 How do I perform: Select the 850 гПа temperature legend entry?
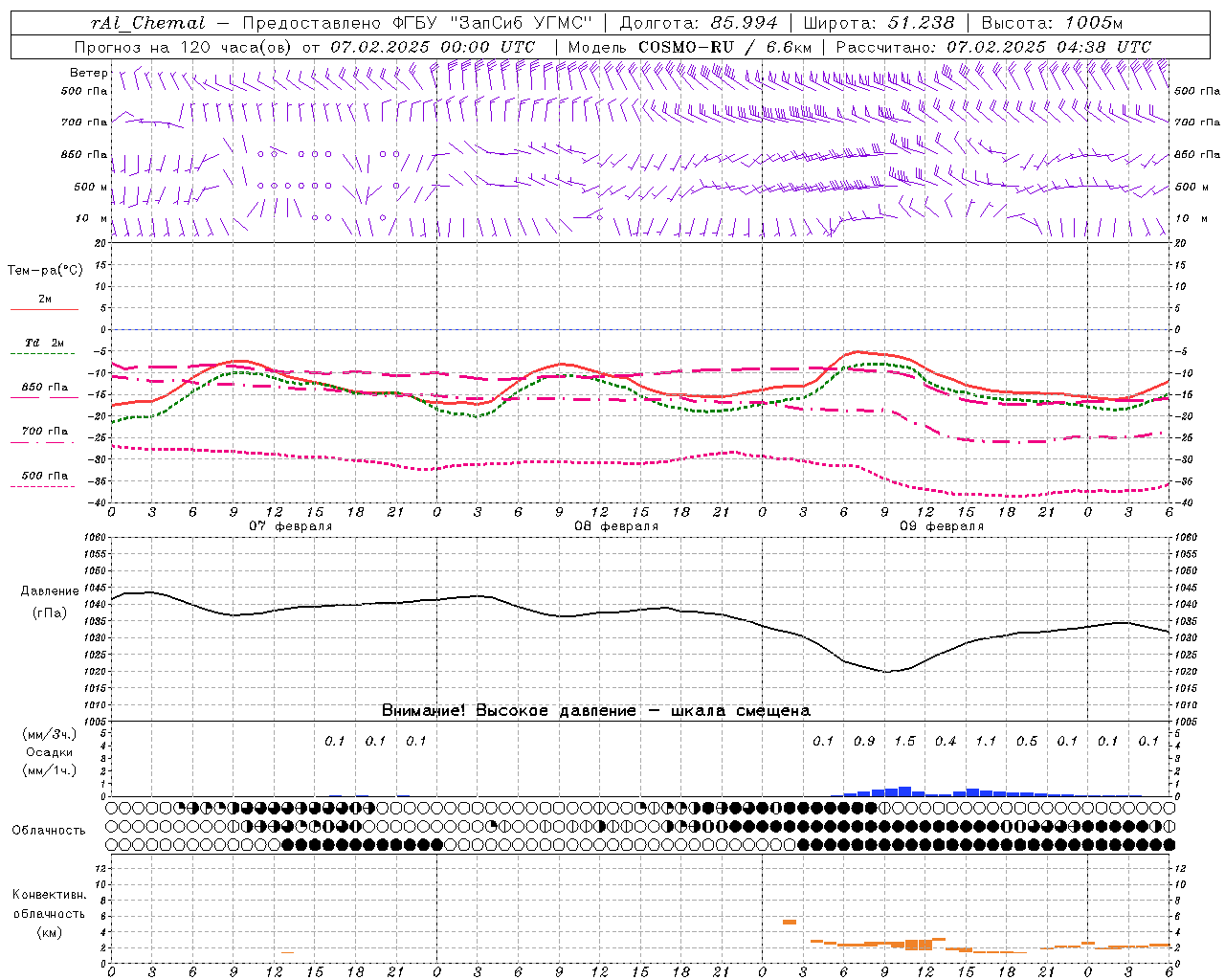pyautogui.click(x=44, y=388)
